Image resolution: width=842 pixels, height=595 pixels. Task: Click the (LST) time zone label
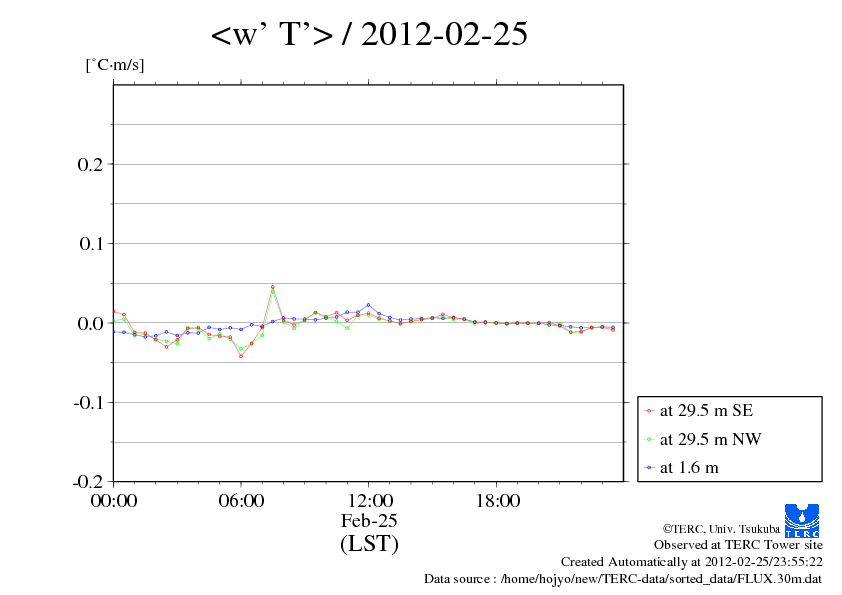click(369, 545)
